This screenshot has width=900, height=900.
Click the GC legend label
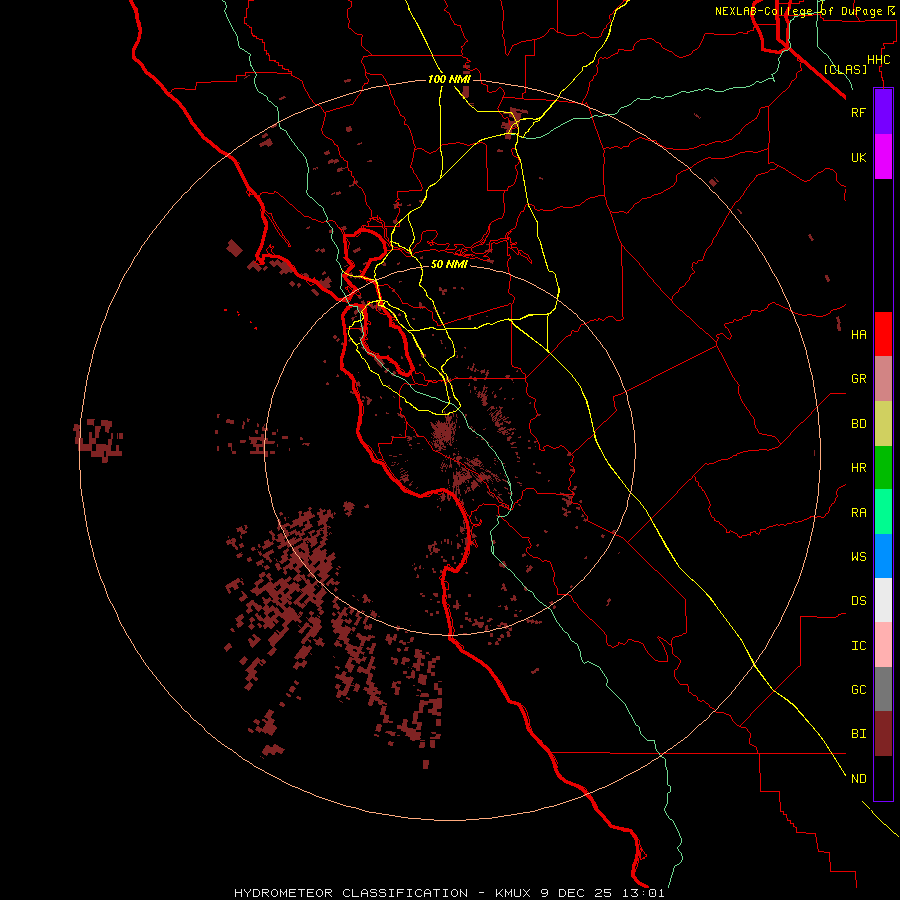point(858,689)
